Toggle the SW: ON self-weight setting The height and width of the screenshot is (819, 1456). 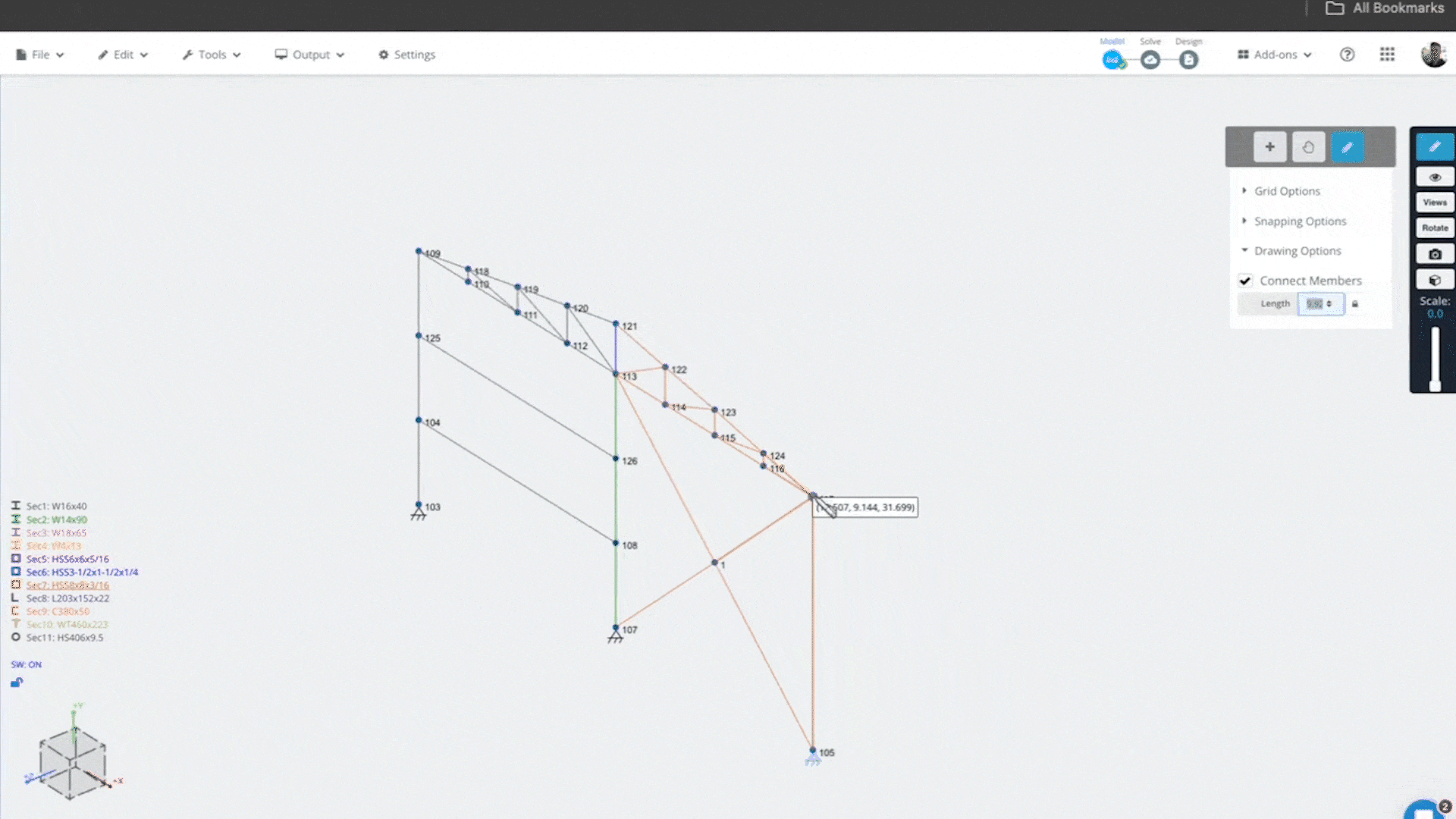[x=27, y=664]
